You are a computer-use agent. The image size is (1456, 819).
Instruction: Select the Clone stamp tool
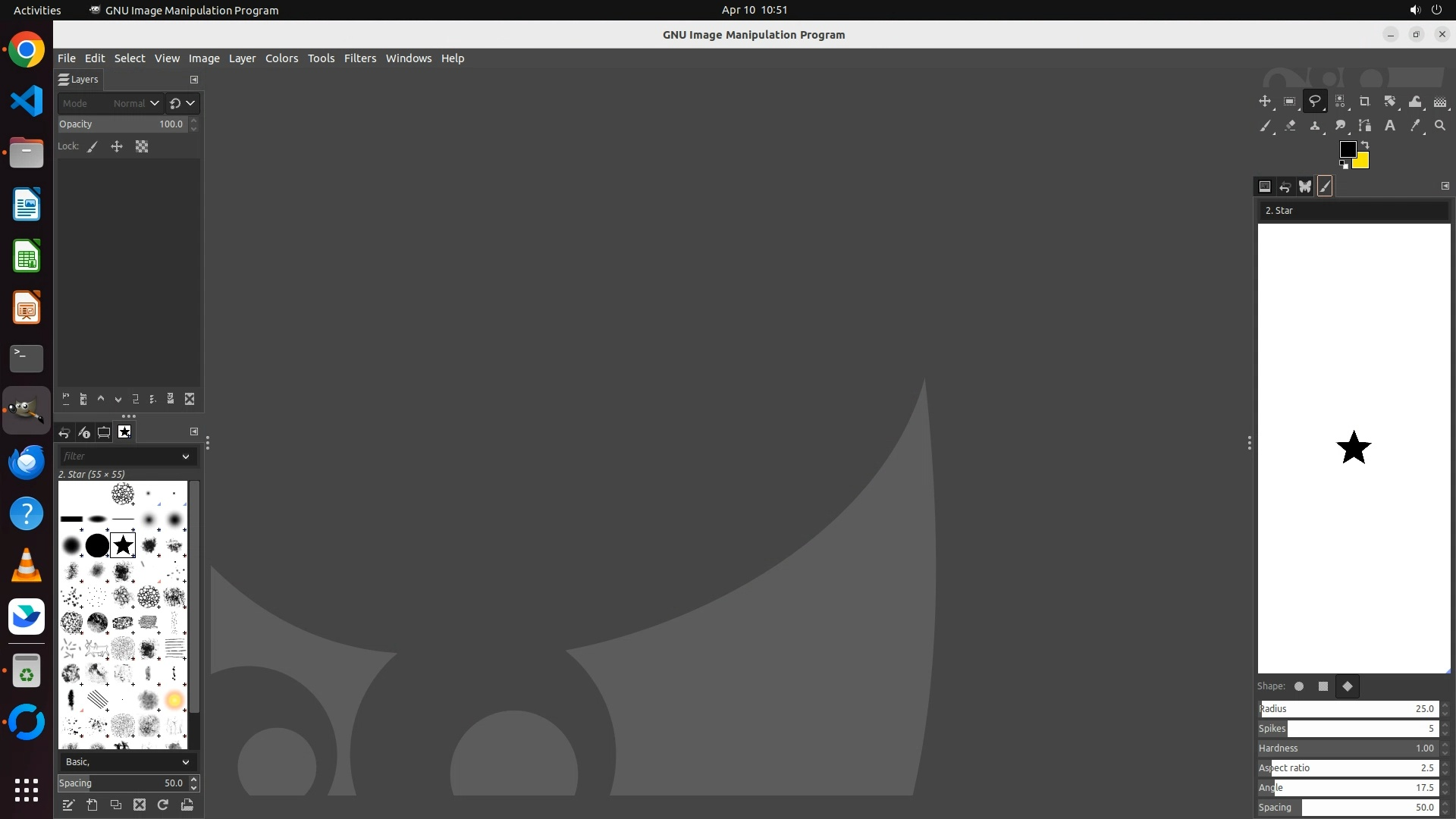point(1315,126)
